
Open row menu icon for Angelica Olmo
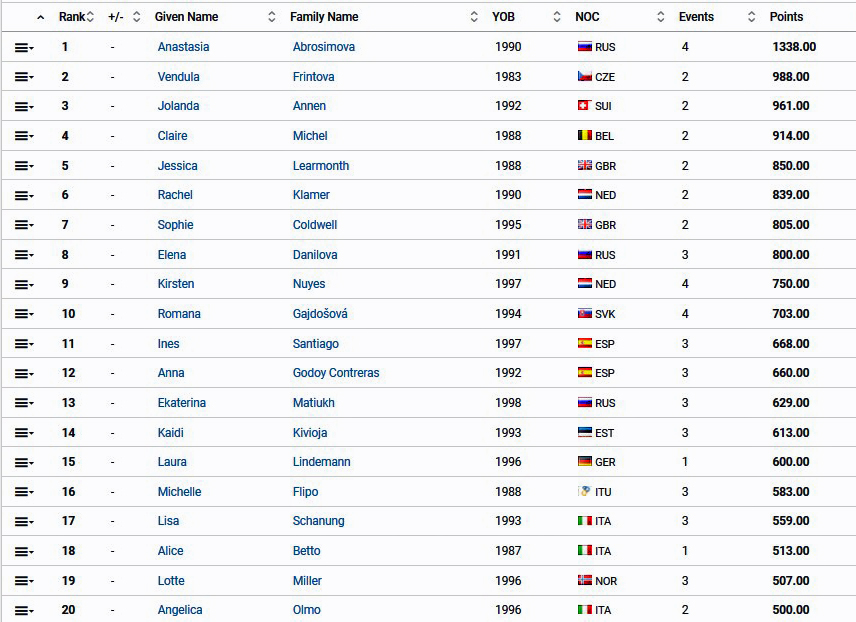24,611
